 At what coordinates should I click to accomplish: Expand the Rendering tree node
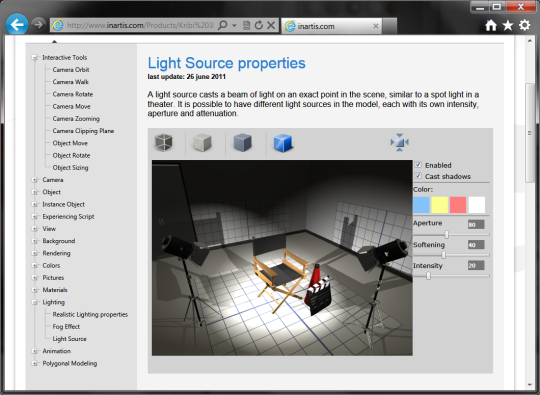[x=34, y=253]
